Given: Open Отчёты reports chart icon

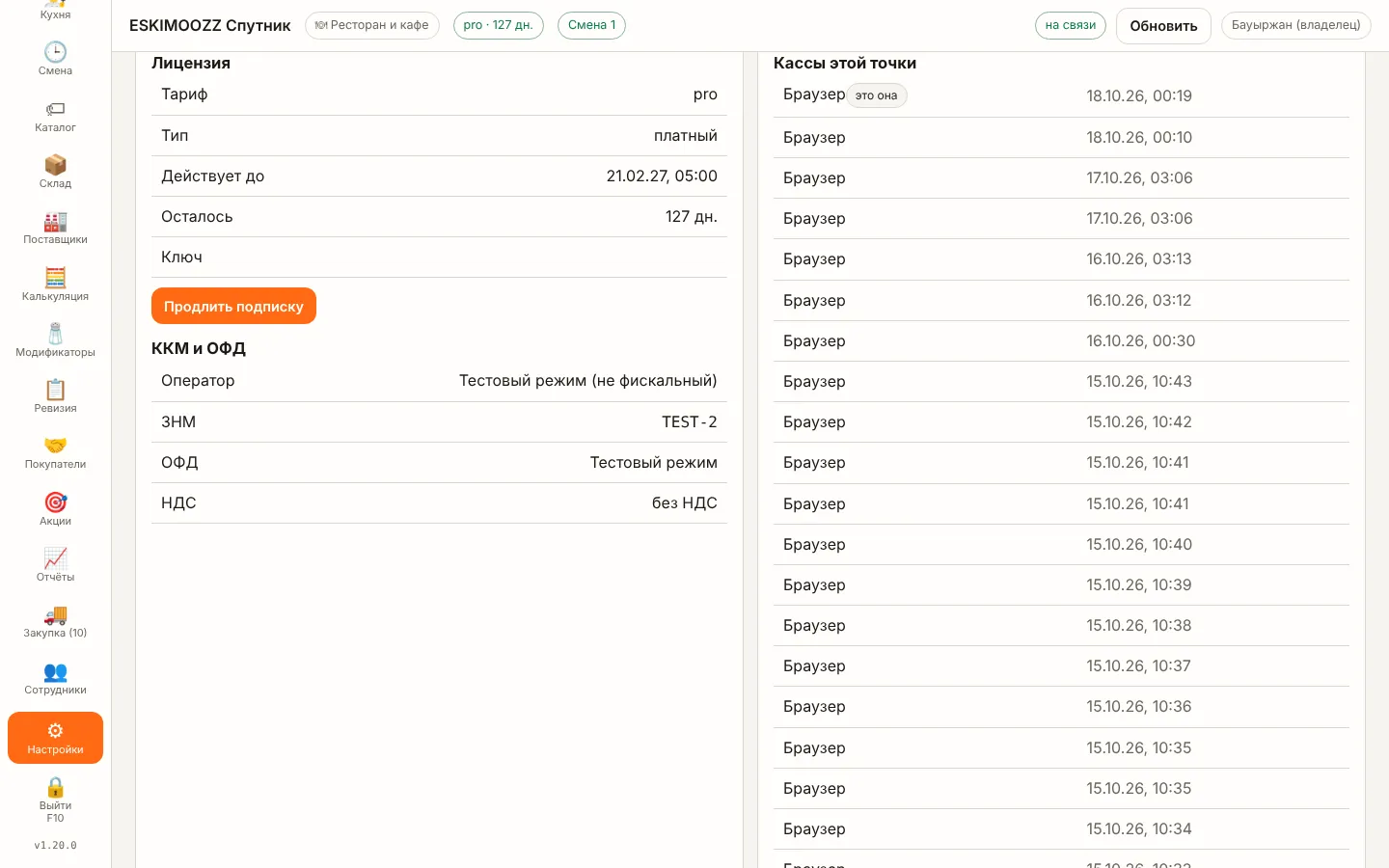Looking at the screenshot, I should point(55,565).
